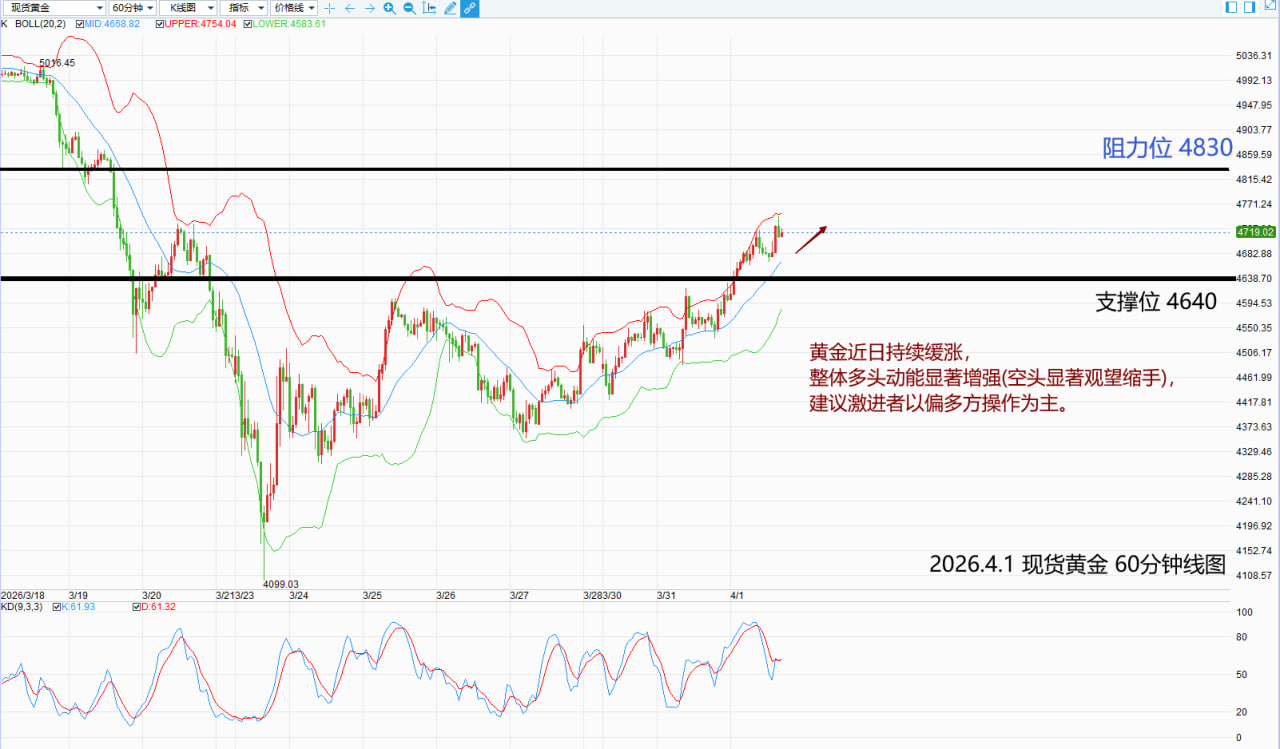Toggle the LOWER Bollinger band checkbox
The width and height of the screenshot is (1280, 749).
[248, 23]
